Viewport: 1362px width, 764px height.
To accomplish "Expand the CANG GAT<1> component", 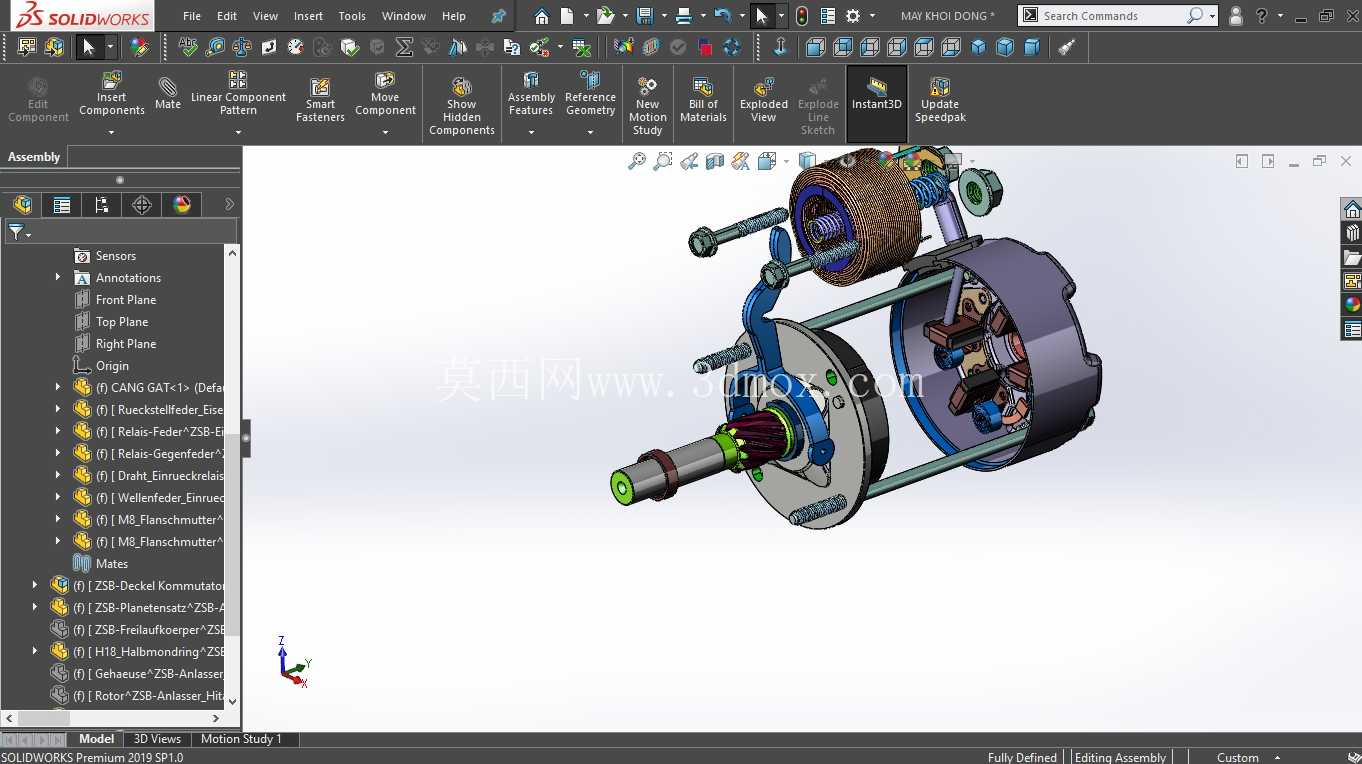I will click(58, 388).
